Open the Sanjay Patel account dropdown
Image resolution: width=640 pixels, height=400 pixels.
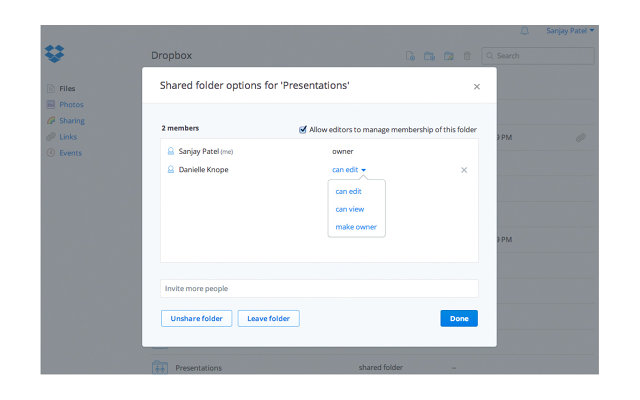pyautogui.click(x=570, y=31)
